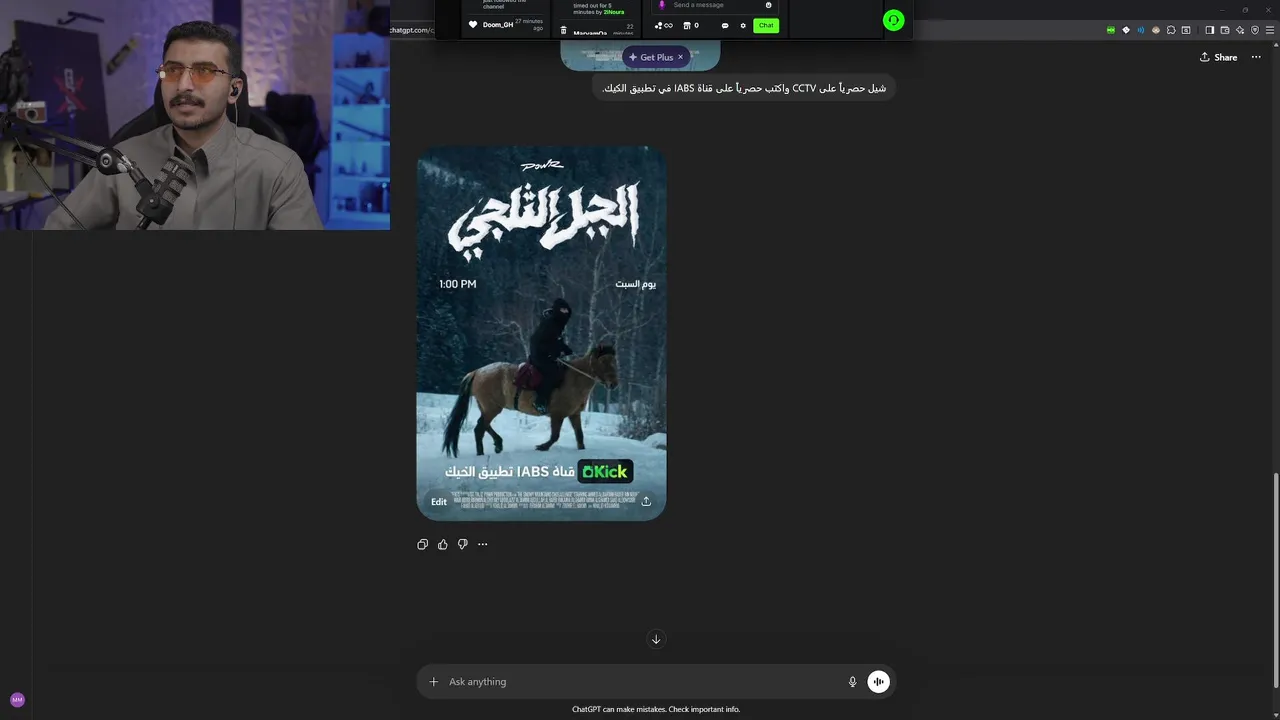Copy the ChatGPT image response

[423, 544]
